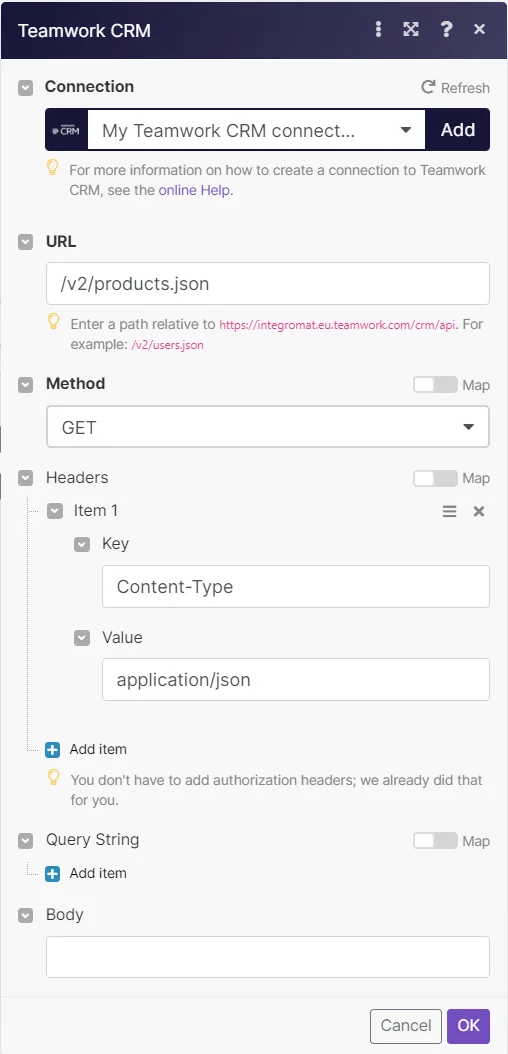Click the plus icon under Headers
Image resolution: width=508 pixels, height=1054 pixels.
coord(52,749)
